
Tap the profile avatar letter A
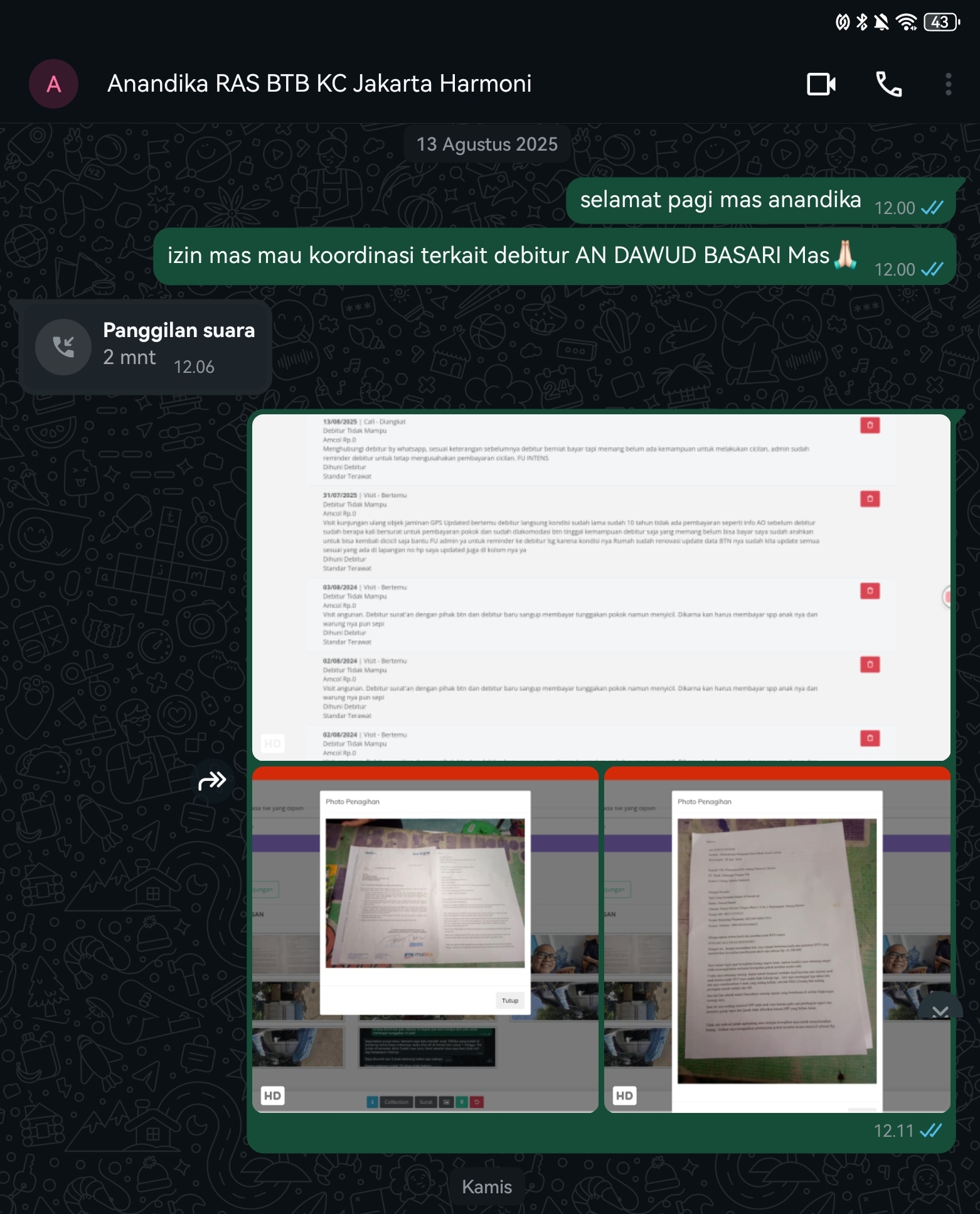click(54, 84)
